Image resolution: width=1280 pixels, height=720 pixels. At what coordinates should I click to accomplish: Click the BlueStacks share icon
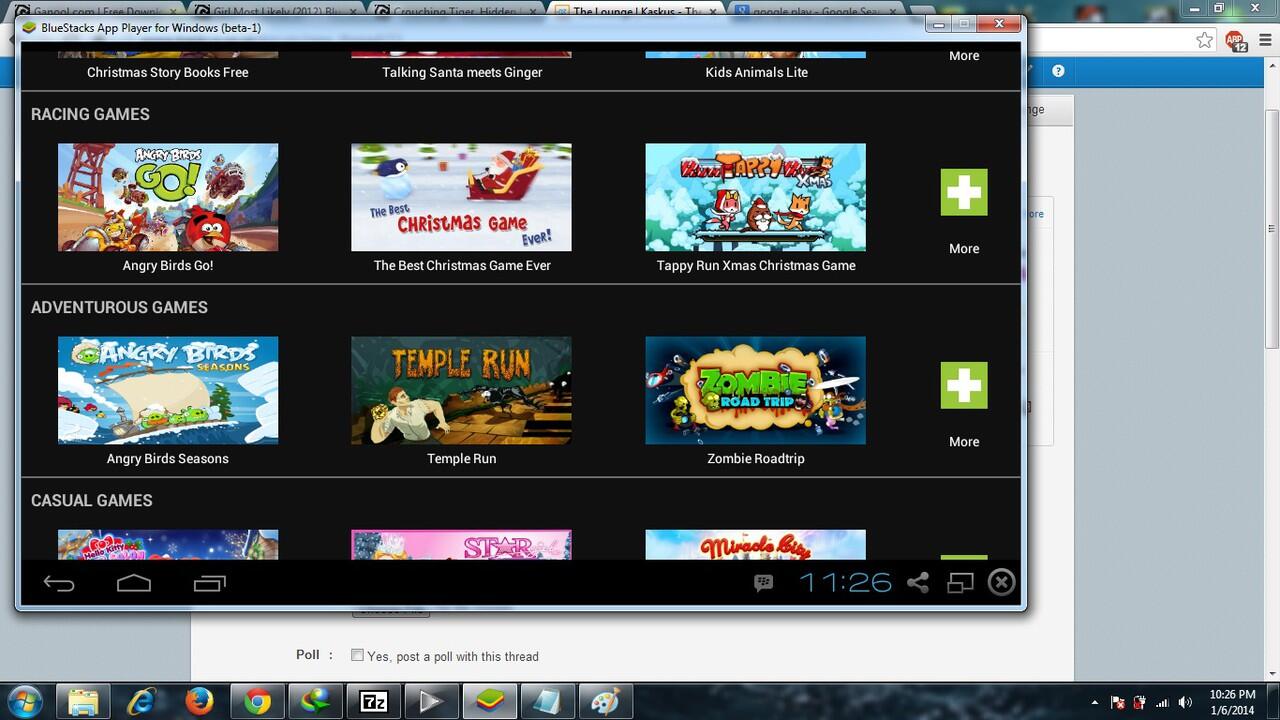coord(918,583)
